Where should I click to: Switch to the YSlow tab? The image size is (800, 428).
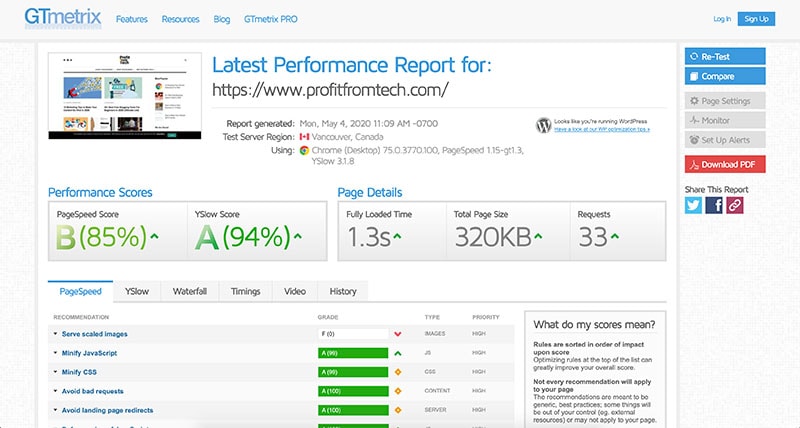137,291
